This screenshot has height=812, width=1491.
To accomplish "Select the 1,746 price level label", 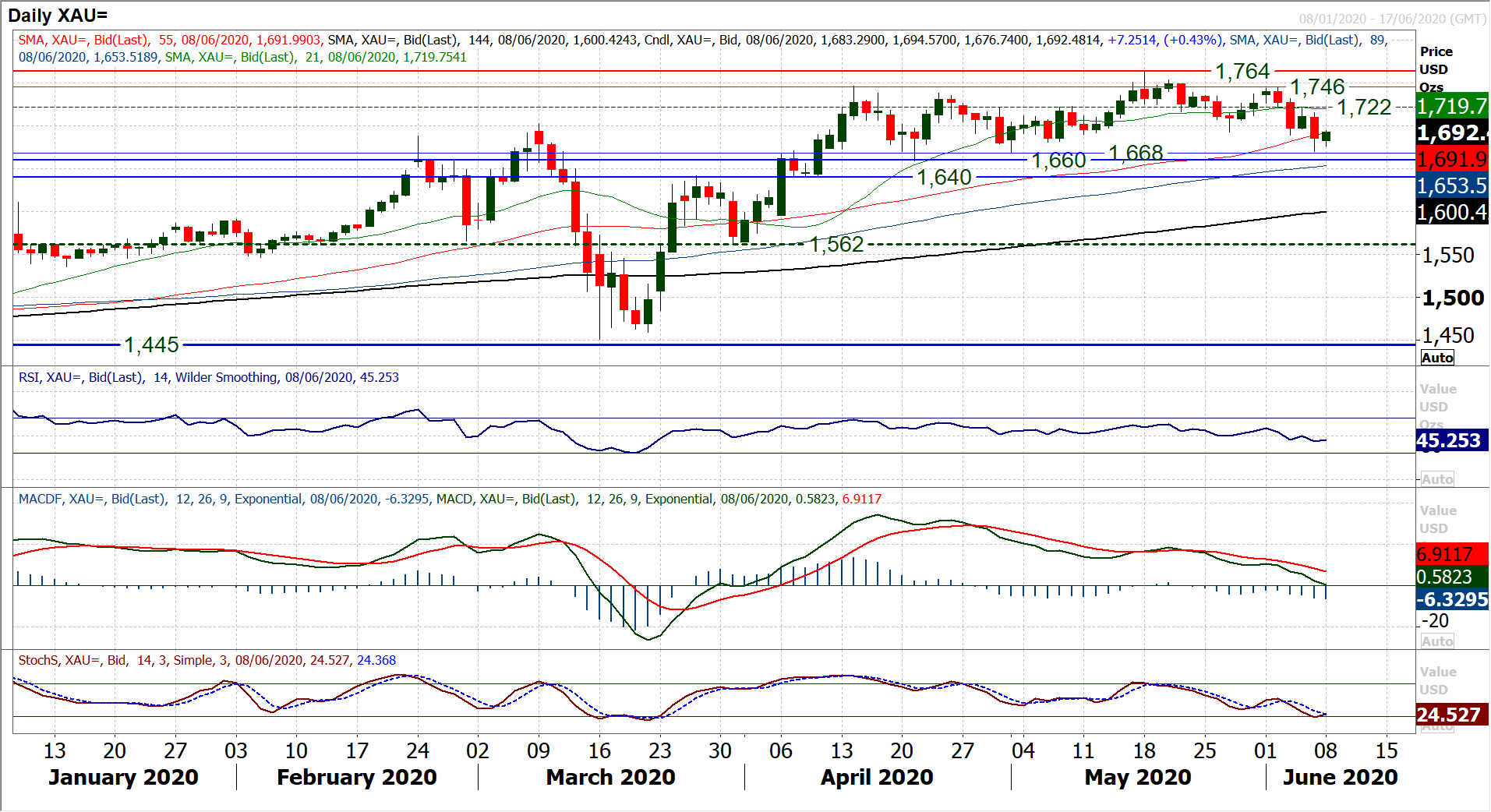I will [1317, 86].
